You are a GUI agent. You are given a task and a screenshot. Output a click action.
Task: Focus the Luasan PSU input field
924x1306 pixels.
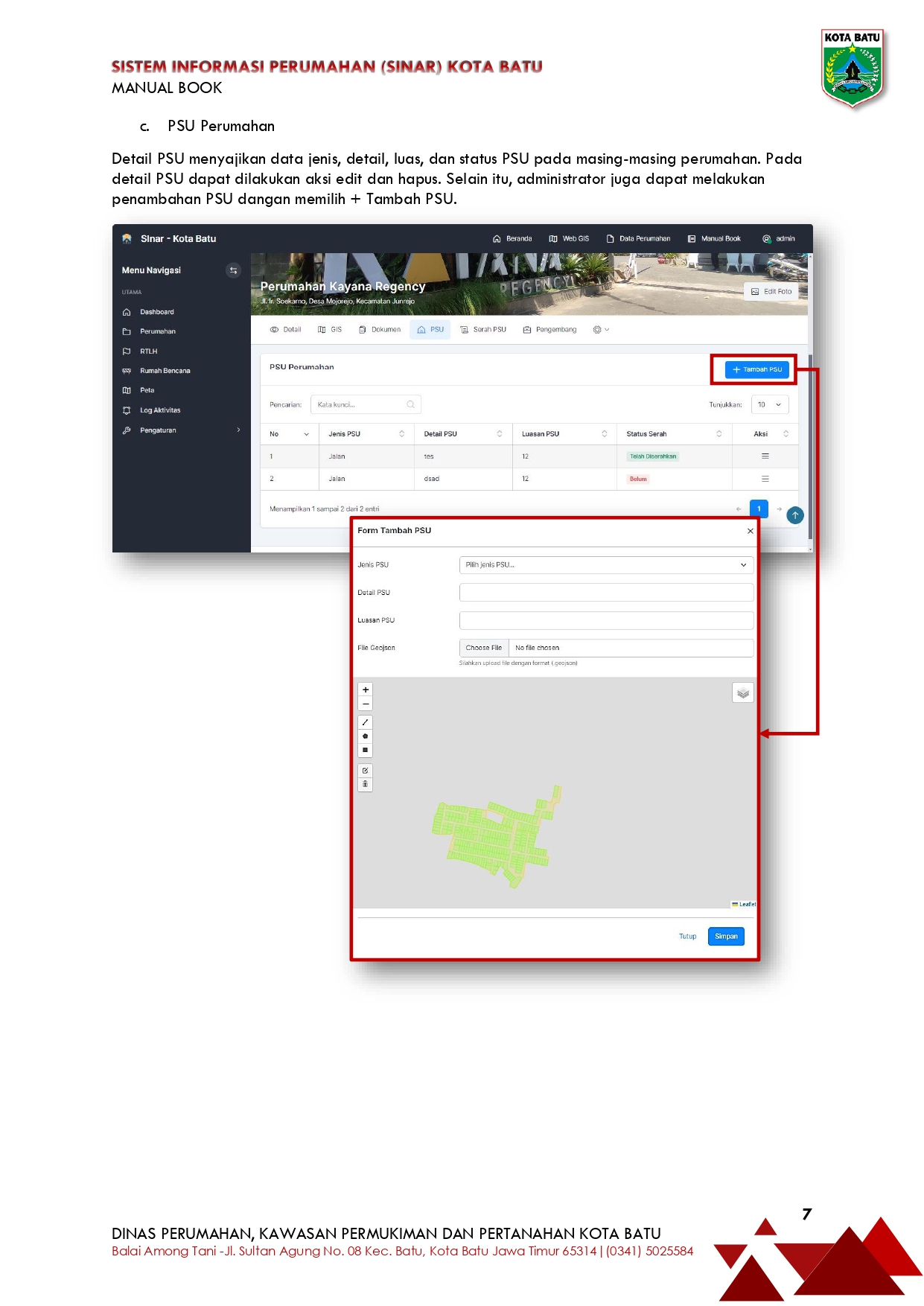[x=606, y=620]
